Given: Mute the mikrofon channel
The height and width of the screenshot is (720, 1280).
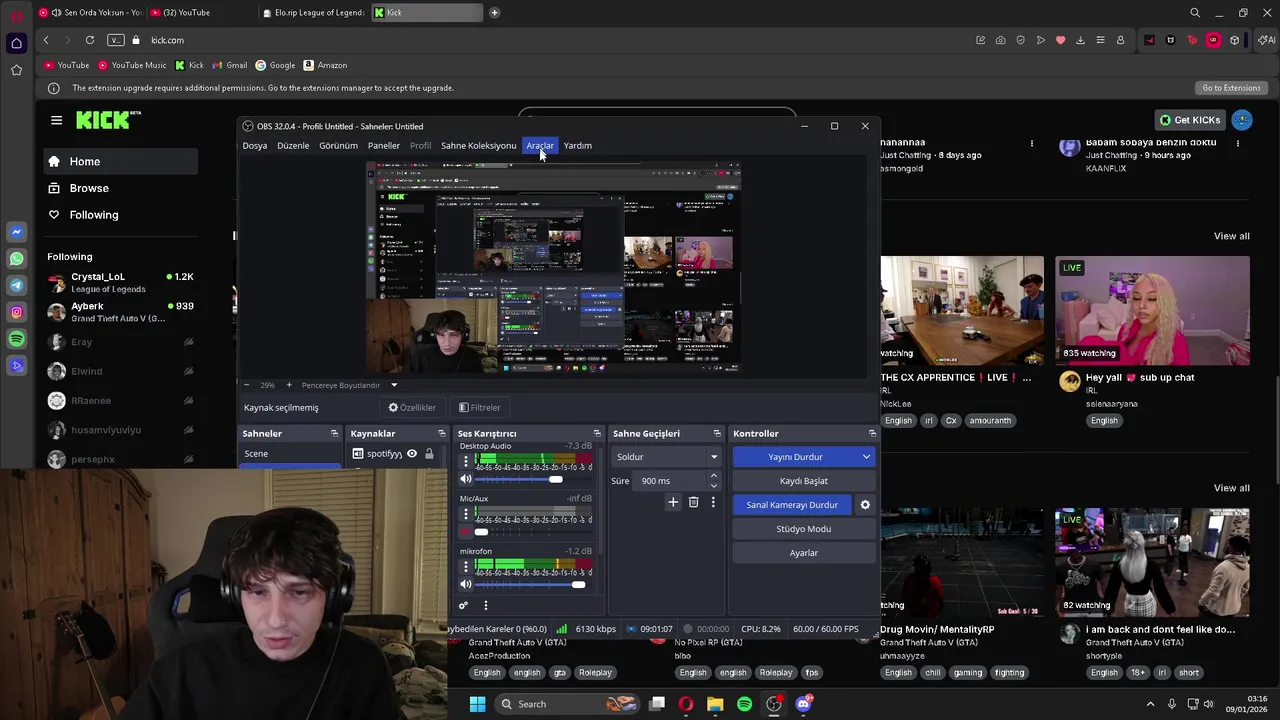Looking at the screenshot, I should (465, 584).
